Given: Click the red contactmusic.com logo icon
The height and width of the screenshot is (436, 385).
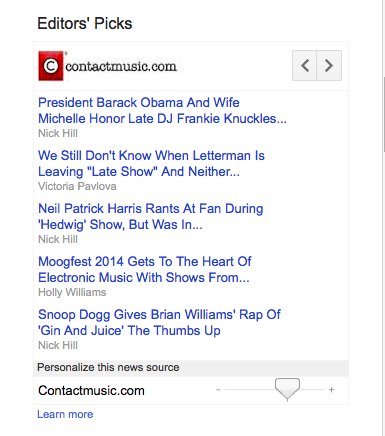Looking at the screenshot, I should [51, 66].
